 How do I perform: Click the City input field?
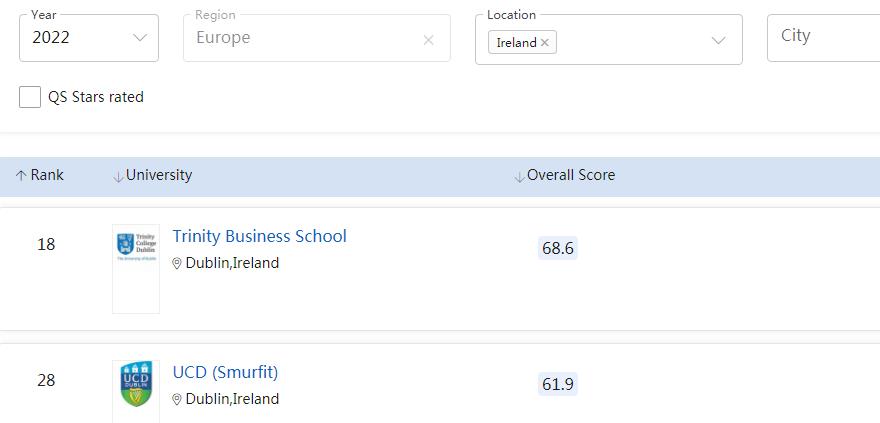(x=822, y=36)
